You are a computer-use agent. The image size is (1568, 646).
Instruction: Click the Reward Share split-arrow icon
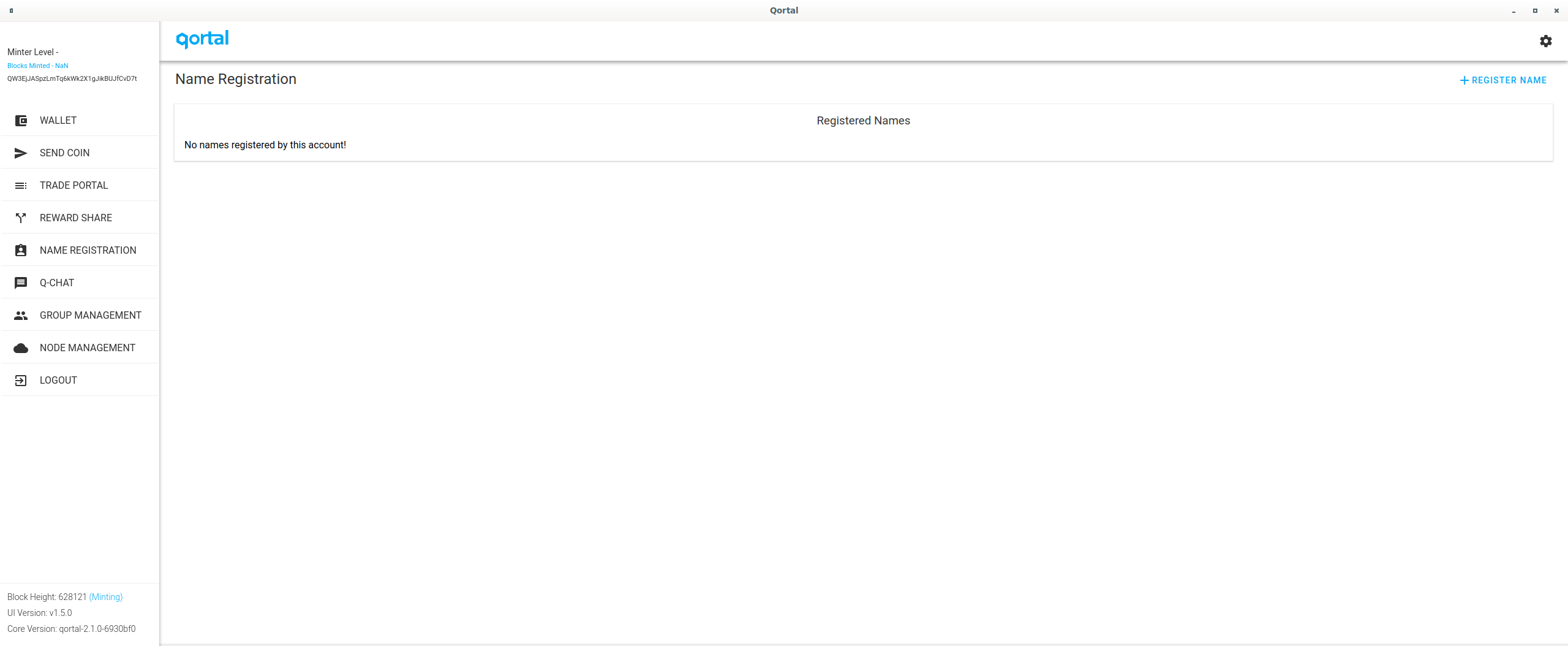click(x=21, y=218)
